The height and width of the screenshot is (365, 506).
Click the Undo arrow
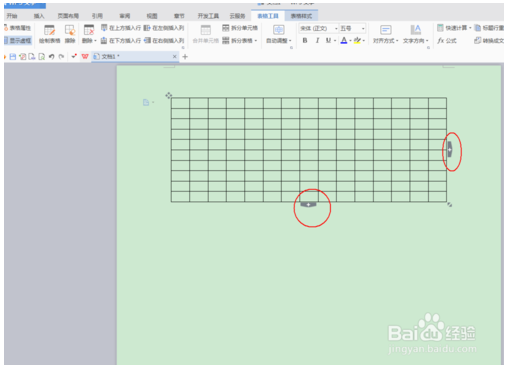[x=51, y=57]
